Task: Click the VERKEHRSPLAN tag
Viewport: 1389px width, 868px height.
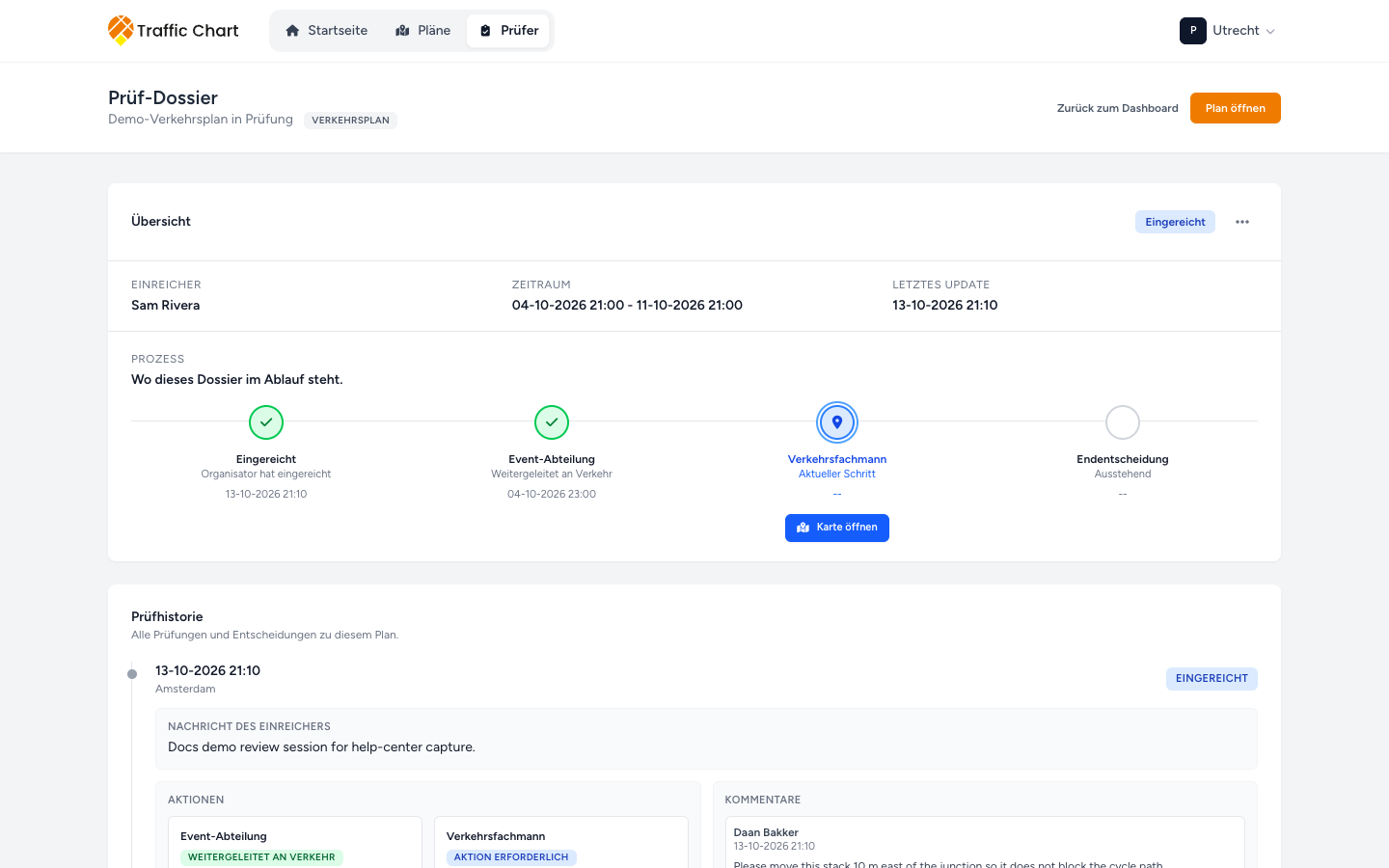Action: tap(350, 121)
